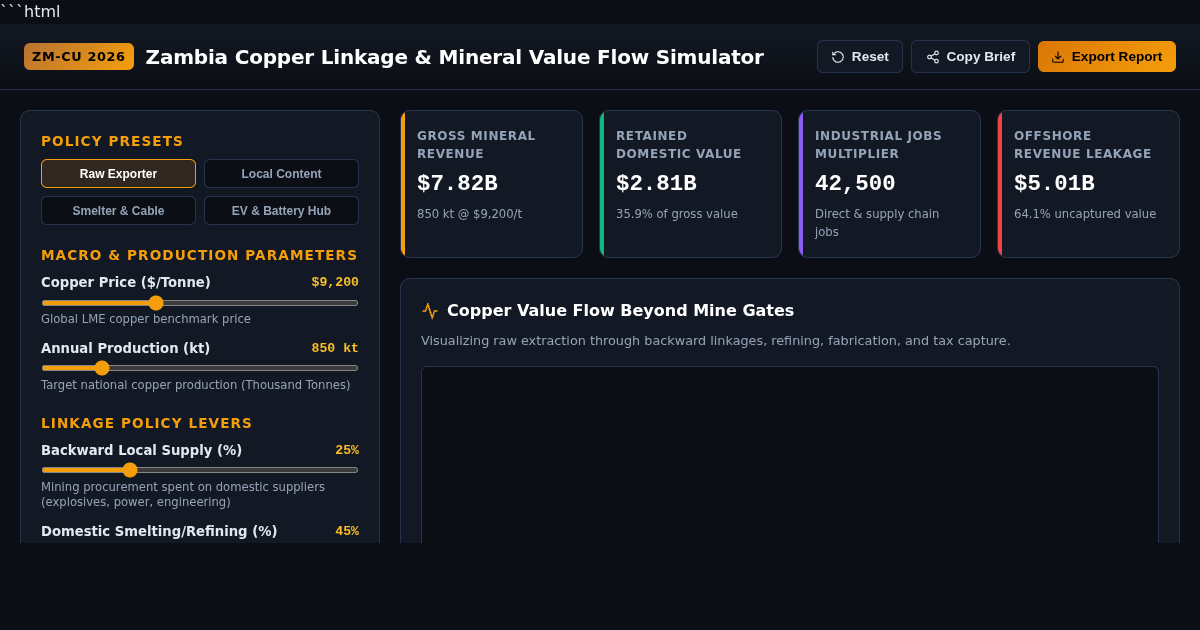Image resolution: width=1200 pixels, height=630 pixels.
Task: Click the Linkage Policy Levers heading
Action: click(147, 423)
